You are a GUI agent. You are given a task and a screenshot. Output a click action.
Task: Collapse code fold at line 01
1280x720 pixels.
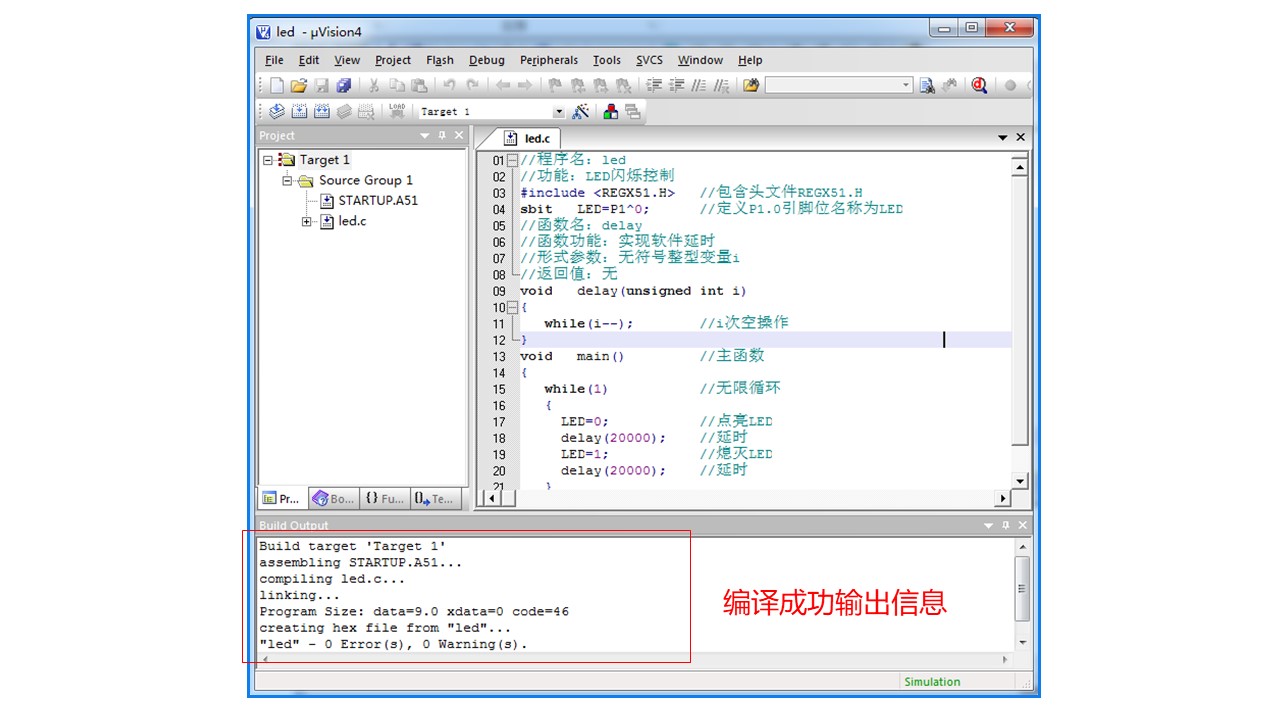[x=512, y=160]
